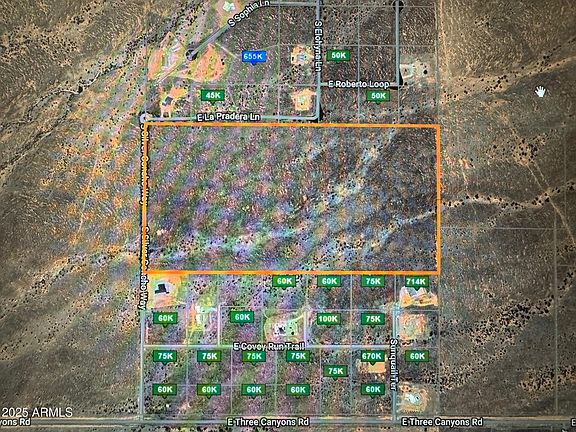Image resolution: width=576 pixels, height=432 pixels.
Task: Open the 45K listing marker
Action: point(213,96)
